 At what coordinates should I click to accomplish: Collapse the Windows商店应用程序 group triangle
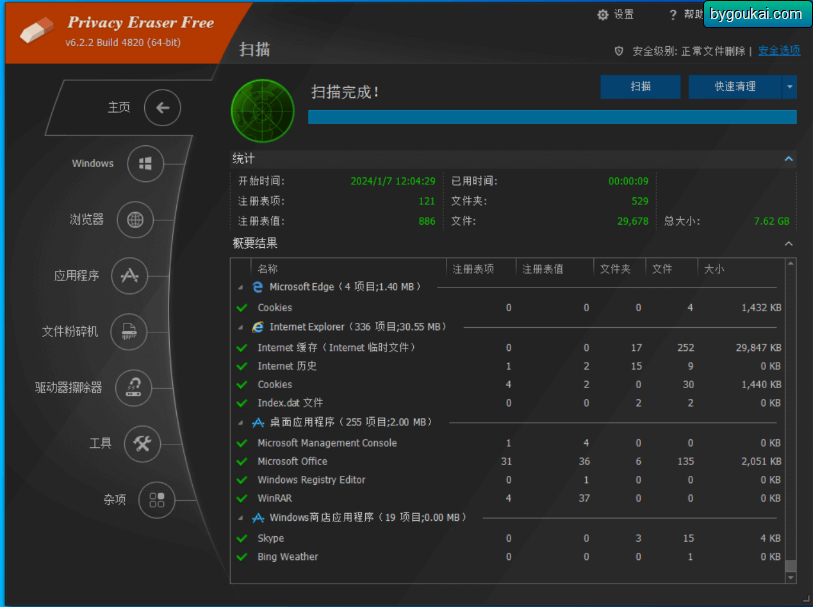(241, 518)
